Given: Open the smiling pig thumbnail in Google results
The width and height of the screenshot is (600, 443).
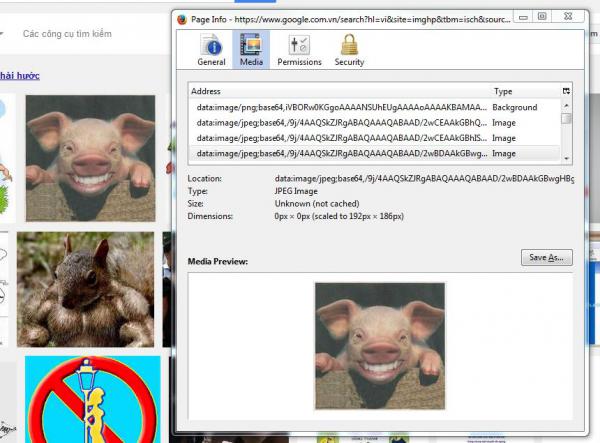Looking at the screenshot, I should coord(91,158).
